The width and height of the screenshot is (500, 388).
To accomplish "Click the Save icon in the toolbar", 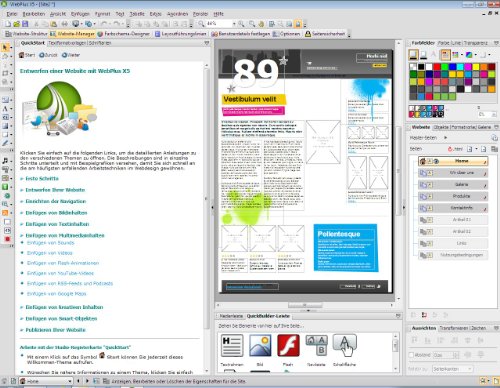I will (x=25, y=24).
